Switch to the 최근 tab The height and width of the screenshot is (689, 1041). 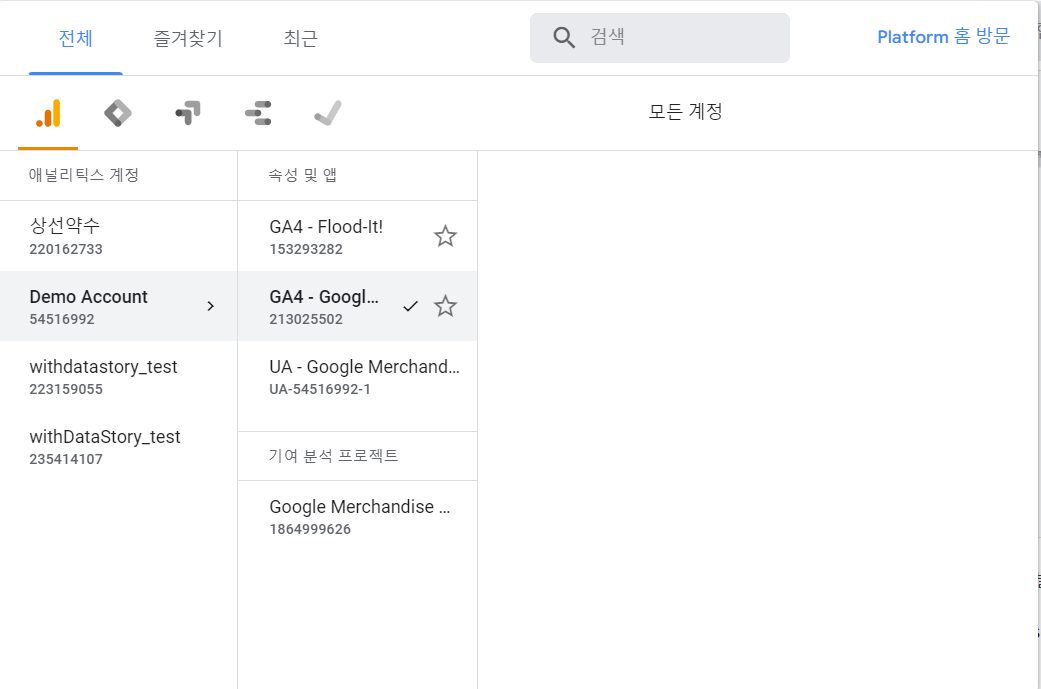coord(301,38)
